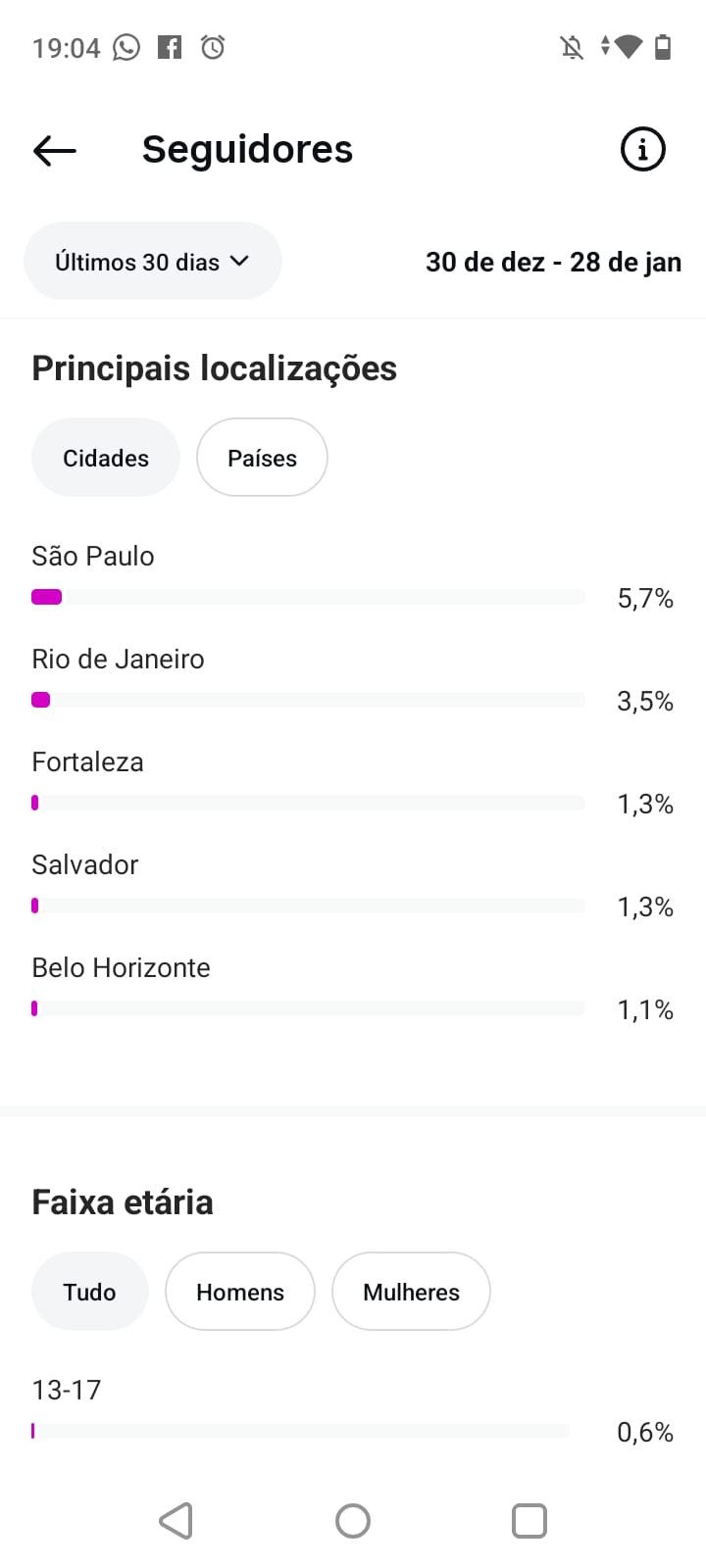Open the info icon beside Seguidores
The height and width of the screenshot is (1568, 706).
[x=642, y=149]
